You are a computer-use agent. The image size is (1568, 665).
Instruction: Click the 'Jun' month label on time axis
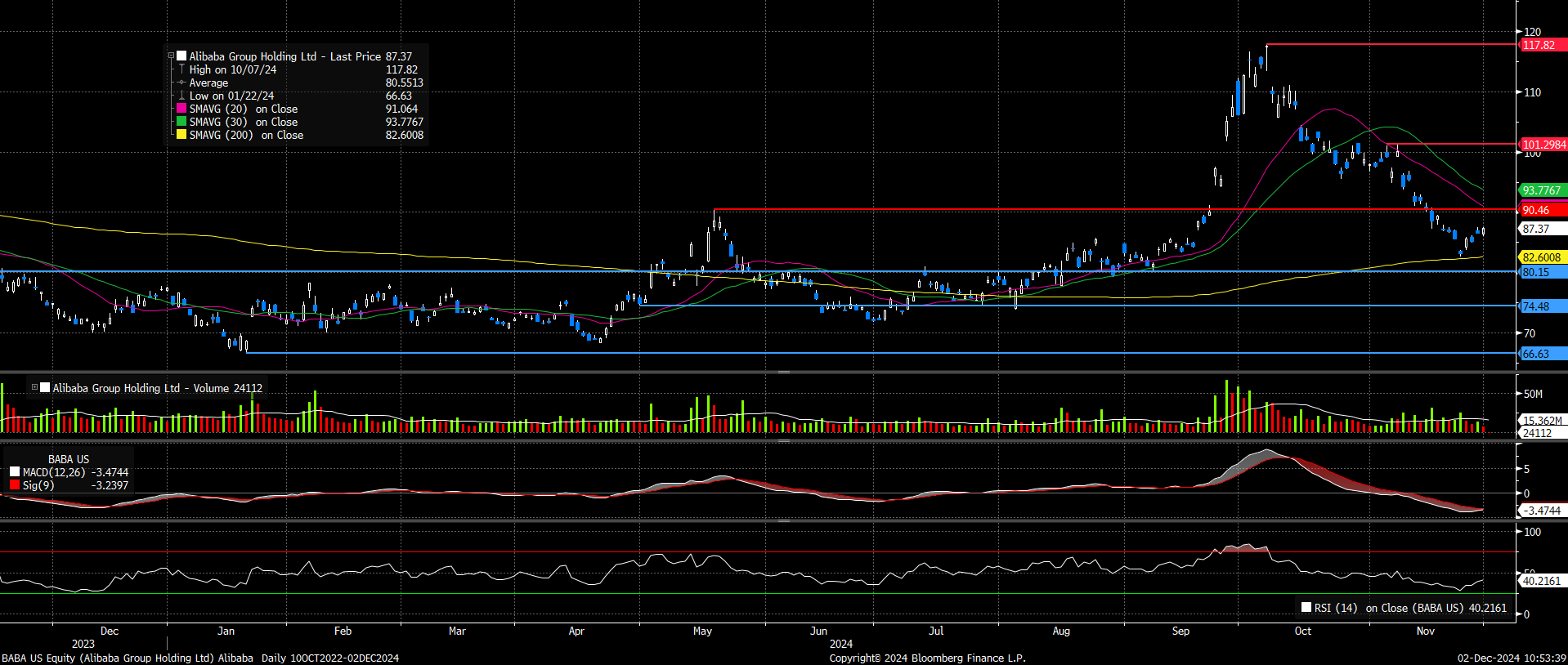818,631
